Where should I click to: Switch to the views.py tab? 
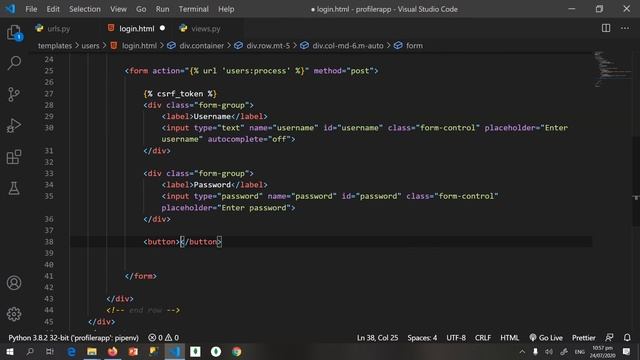[205, 29]
